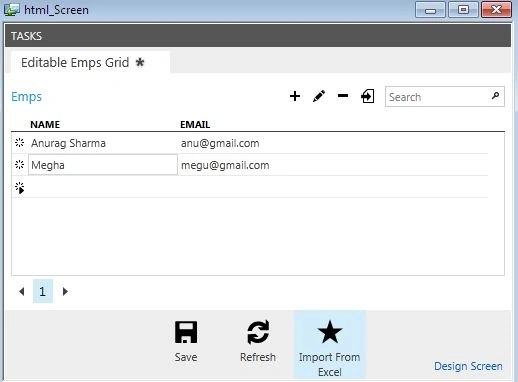Go to next page arrow
Viewport: 518px width, 382px height.
click(65, 292)
